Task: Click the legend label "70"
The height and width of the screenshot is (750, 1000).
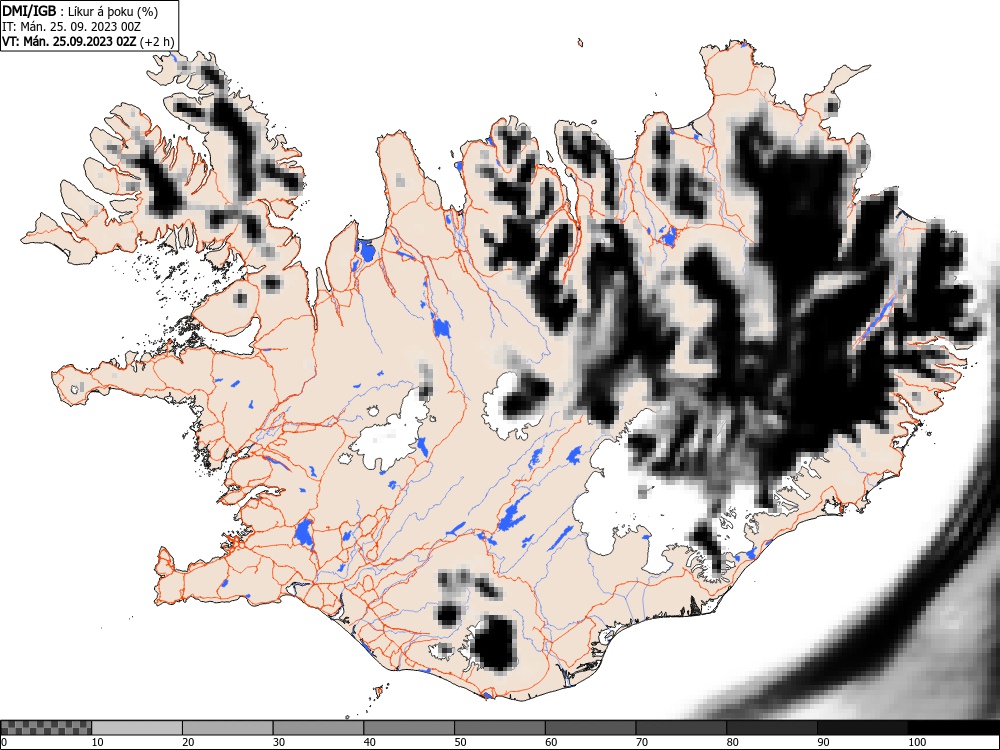Action: coord(642,742)
